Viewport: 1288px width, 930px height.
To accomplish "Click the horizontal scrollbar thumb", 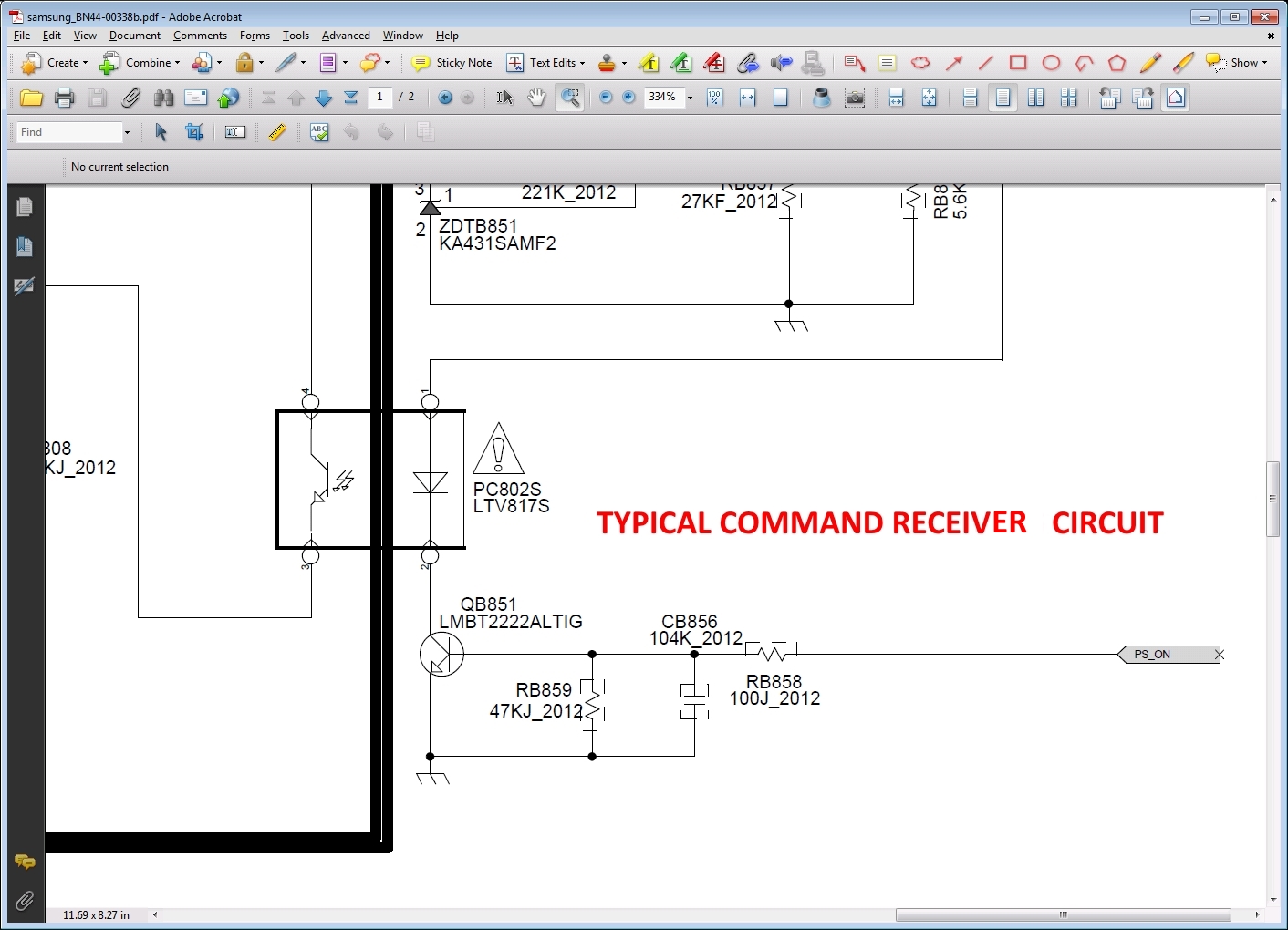I will point(1064,914).
